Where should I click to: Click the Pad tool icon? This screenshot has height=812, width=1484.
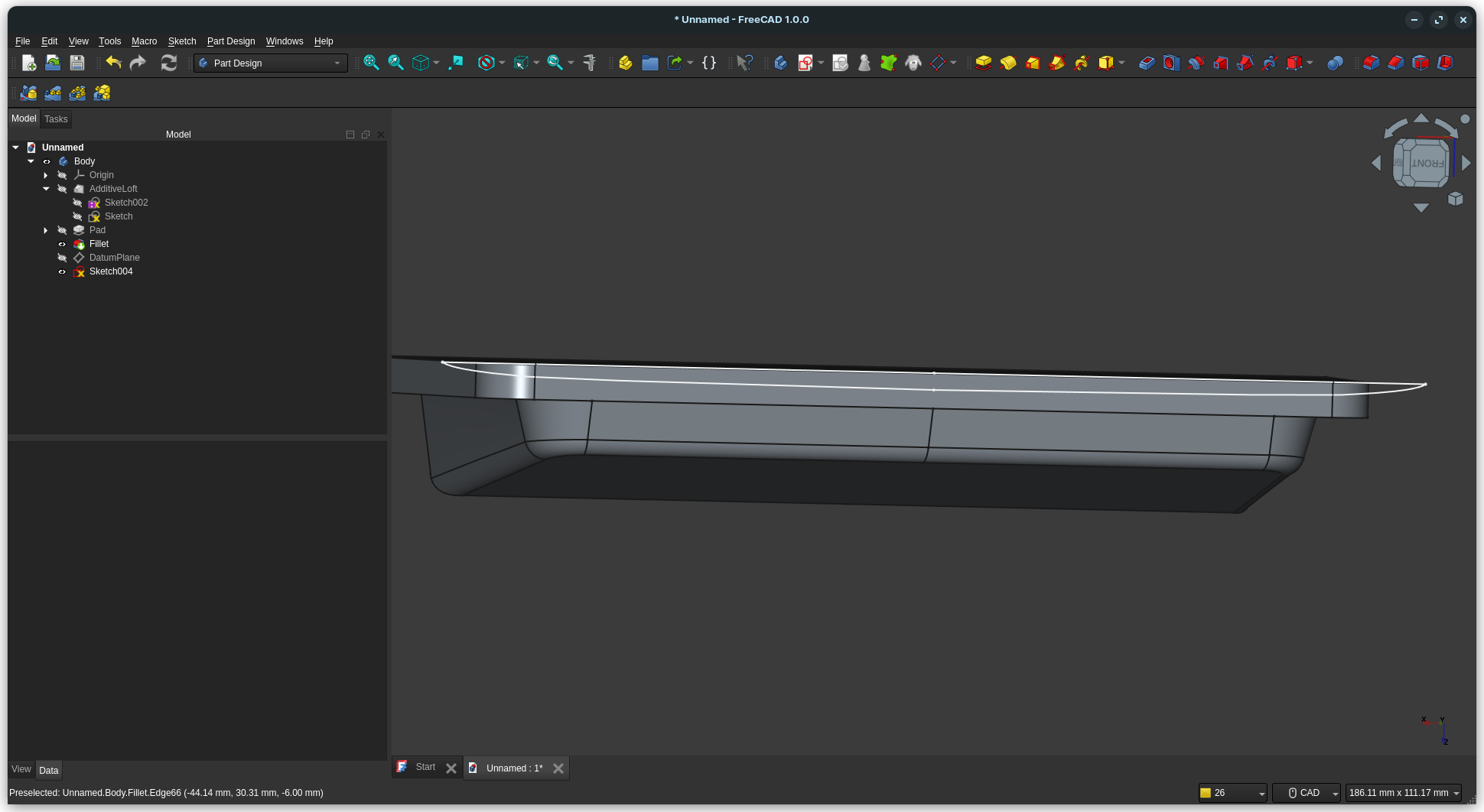point(983,63)
